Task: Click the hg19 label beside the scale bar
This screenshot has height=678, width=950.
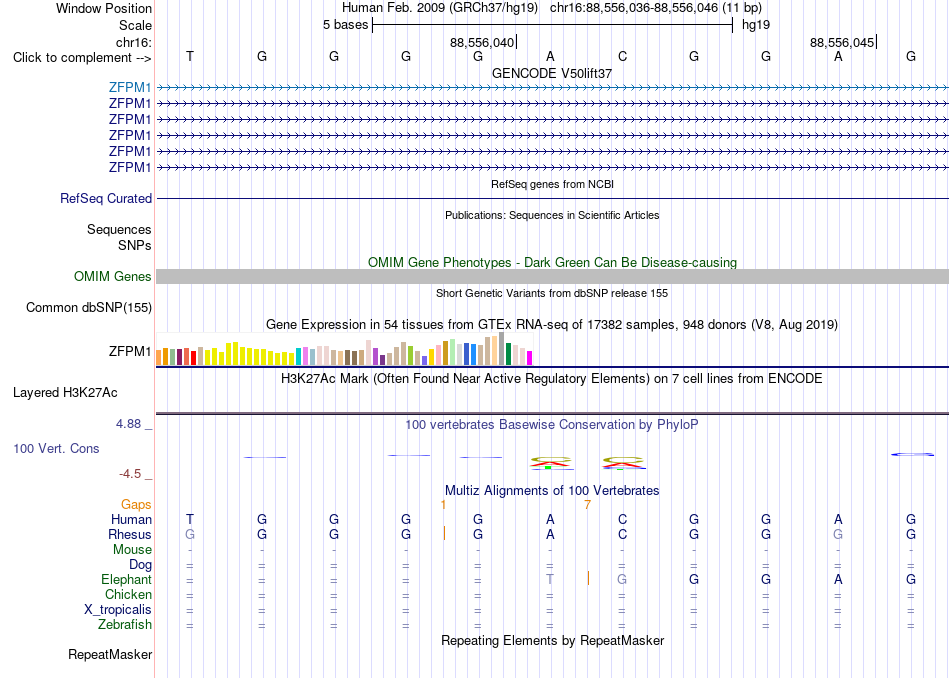Action: (x=756, y=25)
